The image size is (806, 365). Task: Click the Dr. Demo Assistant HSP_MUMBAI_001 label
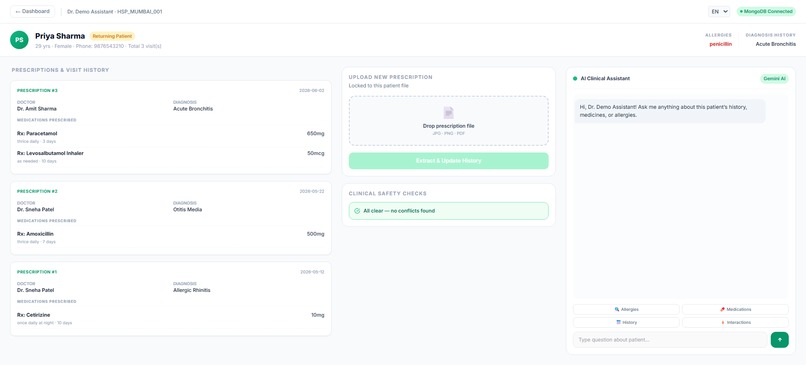tap(115, 11)
